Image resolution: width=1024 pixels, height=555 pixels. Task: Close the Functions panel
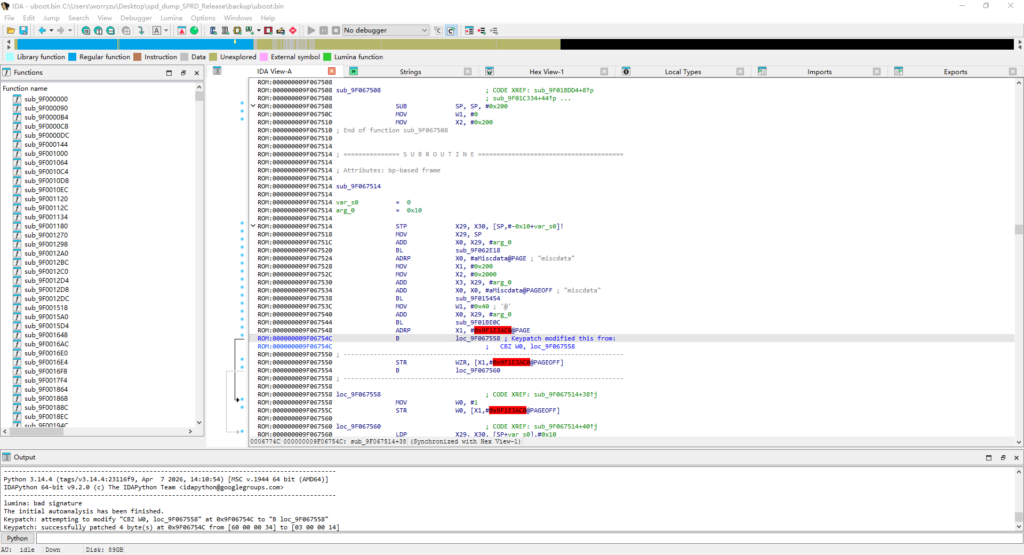tap(197, 72)
